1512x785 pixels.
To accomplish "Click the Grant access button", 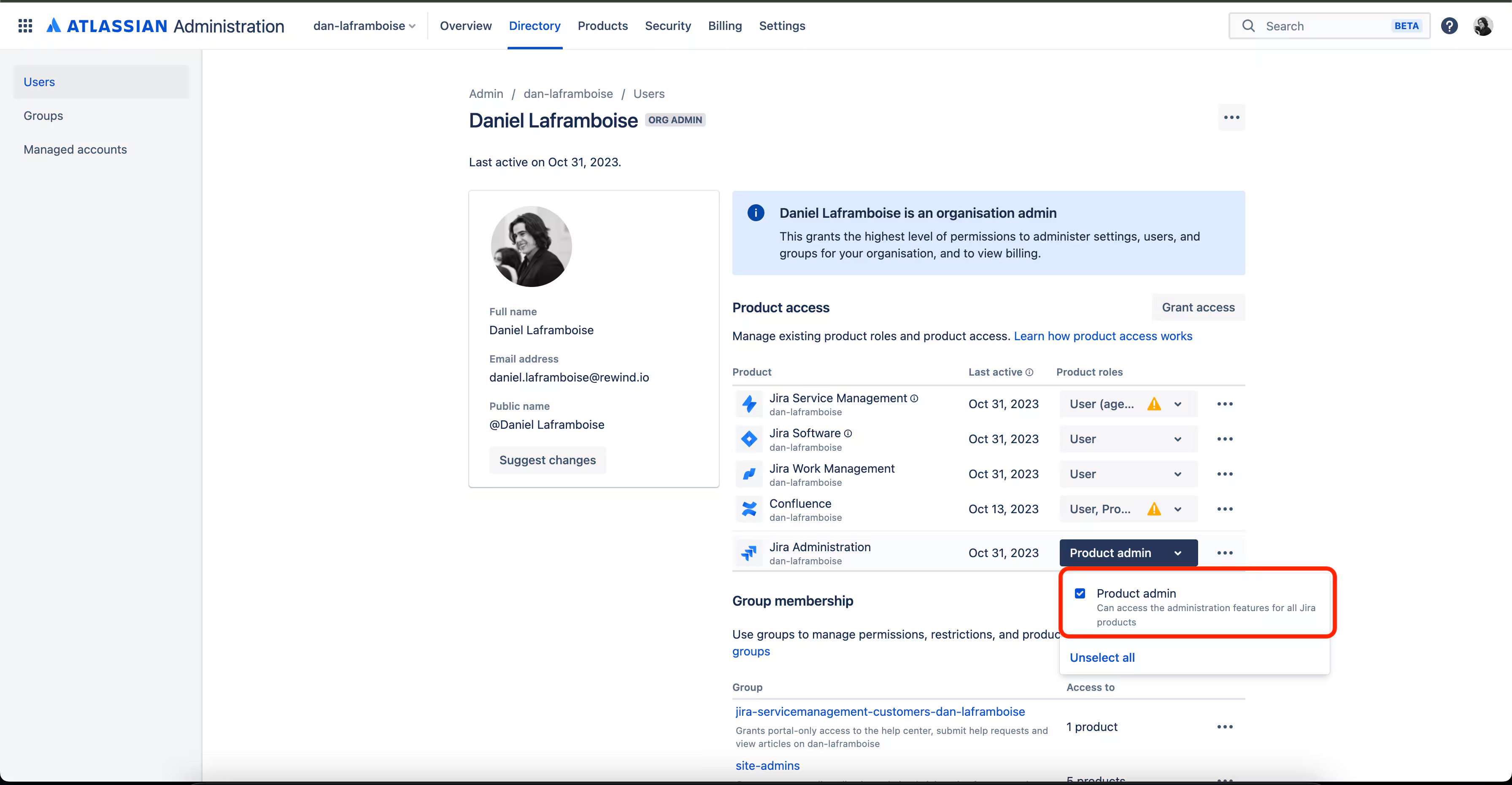I will [1198, 308].
